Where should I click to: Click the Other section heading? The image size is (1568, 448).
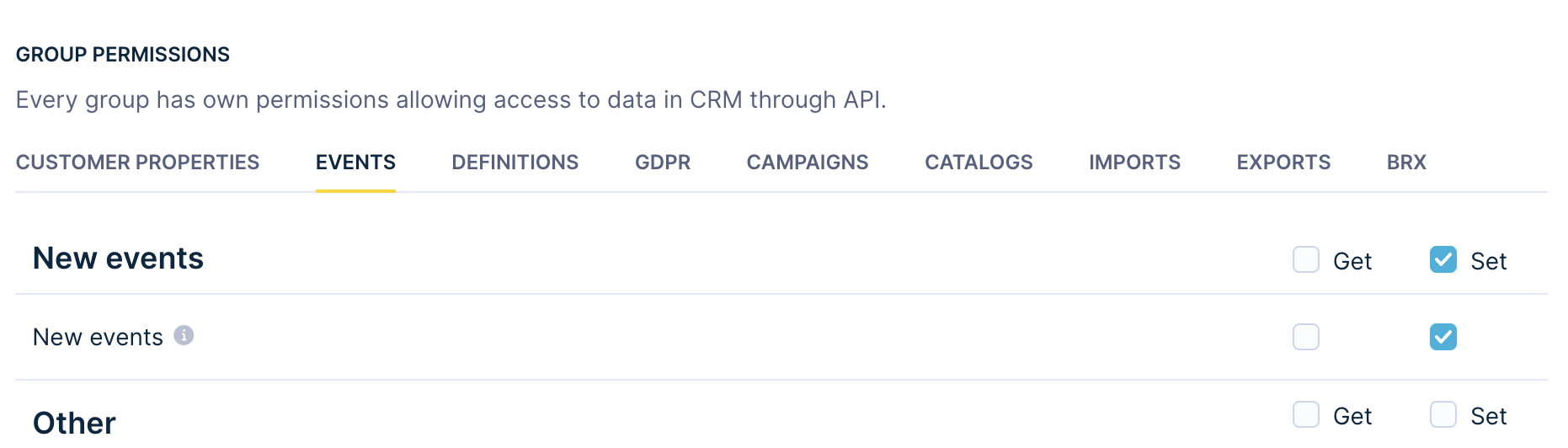pos(74,423)
